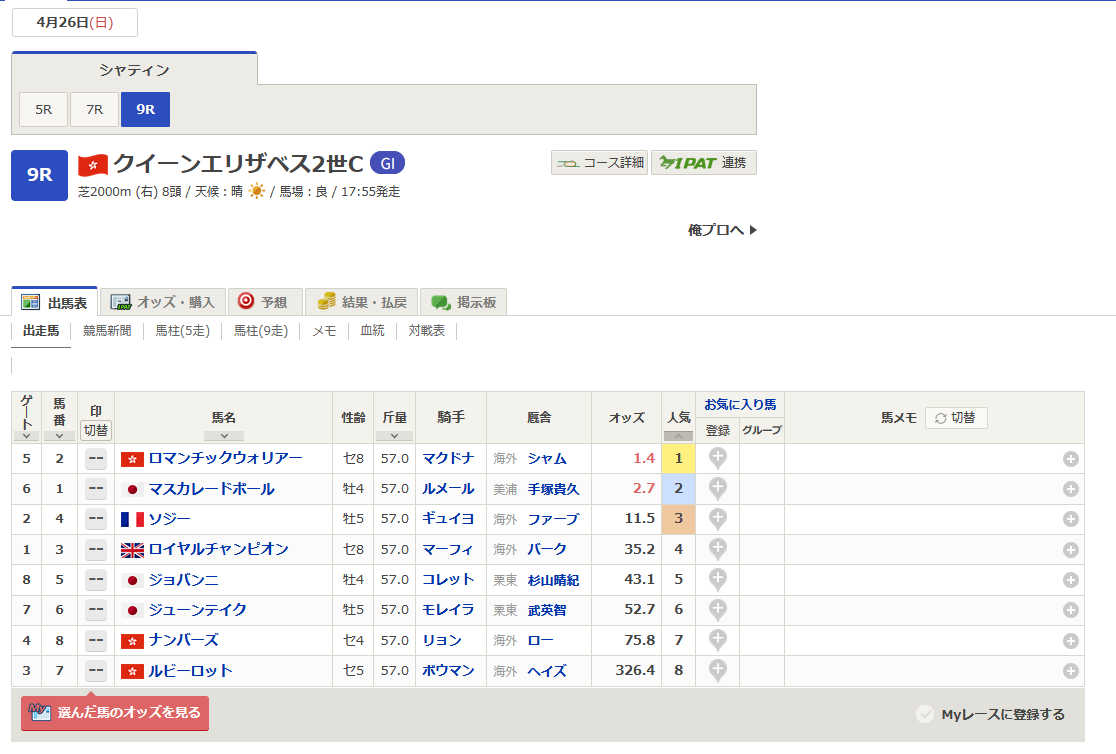Image resolution: width=1116 pixels, height=754 pixels.
Task: Open jockey ルメール link
Action: (x=448, y=488)
